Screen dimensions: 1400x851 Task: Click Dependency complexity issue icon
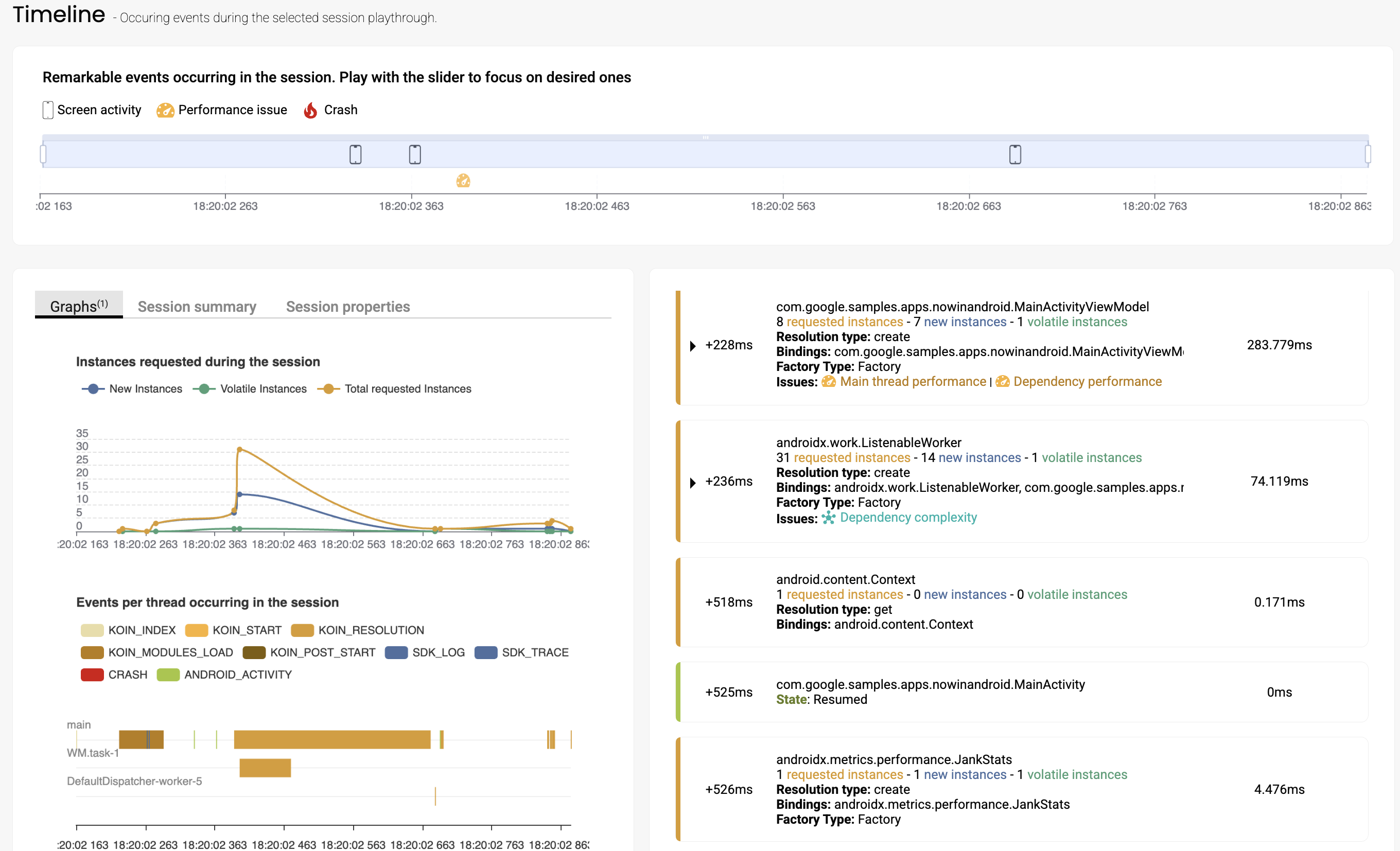coord(828,518)
